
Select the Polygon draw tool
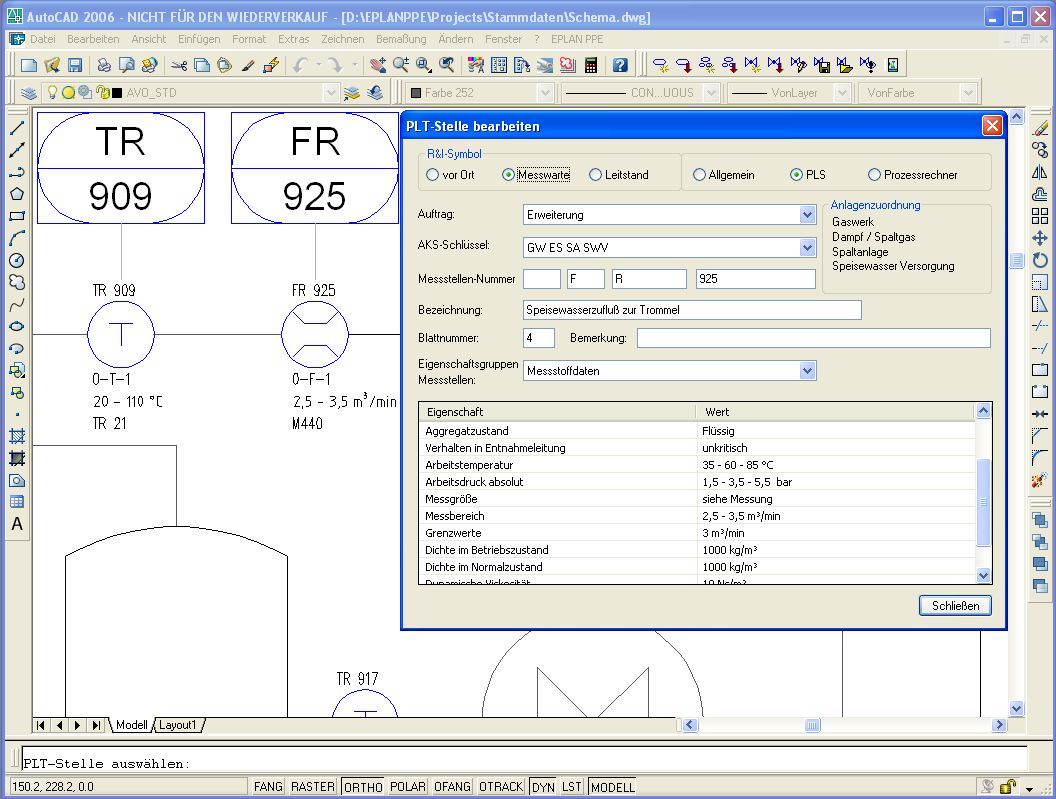(17, 194)
